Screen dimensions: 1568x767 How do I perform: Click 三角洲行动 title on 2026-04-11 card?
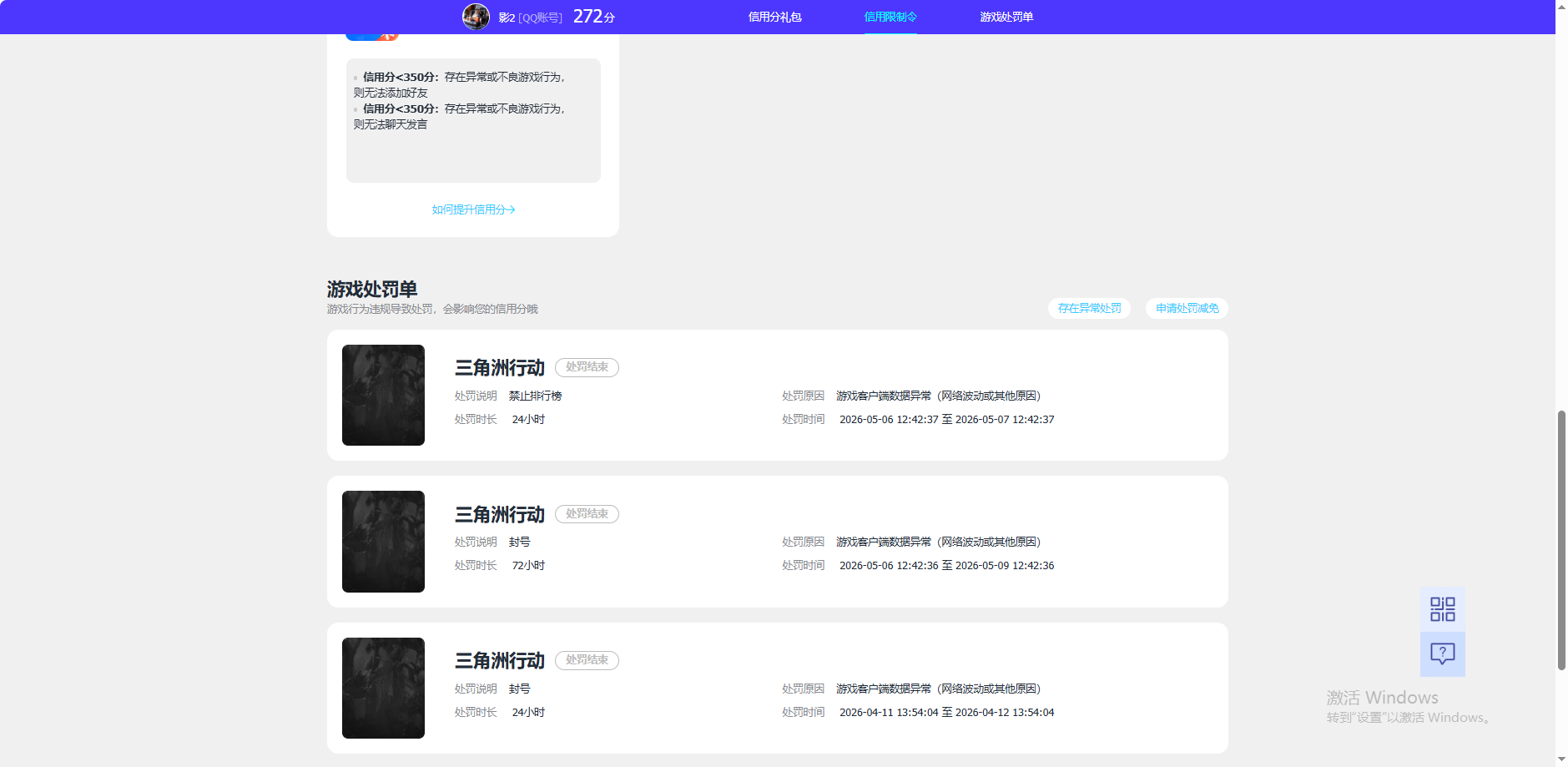coord(499,661)
